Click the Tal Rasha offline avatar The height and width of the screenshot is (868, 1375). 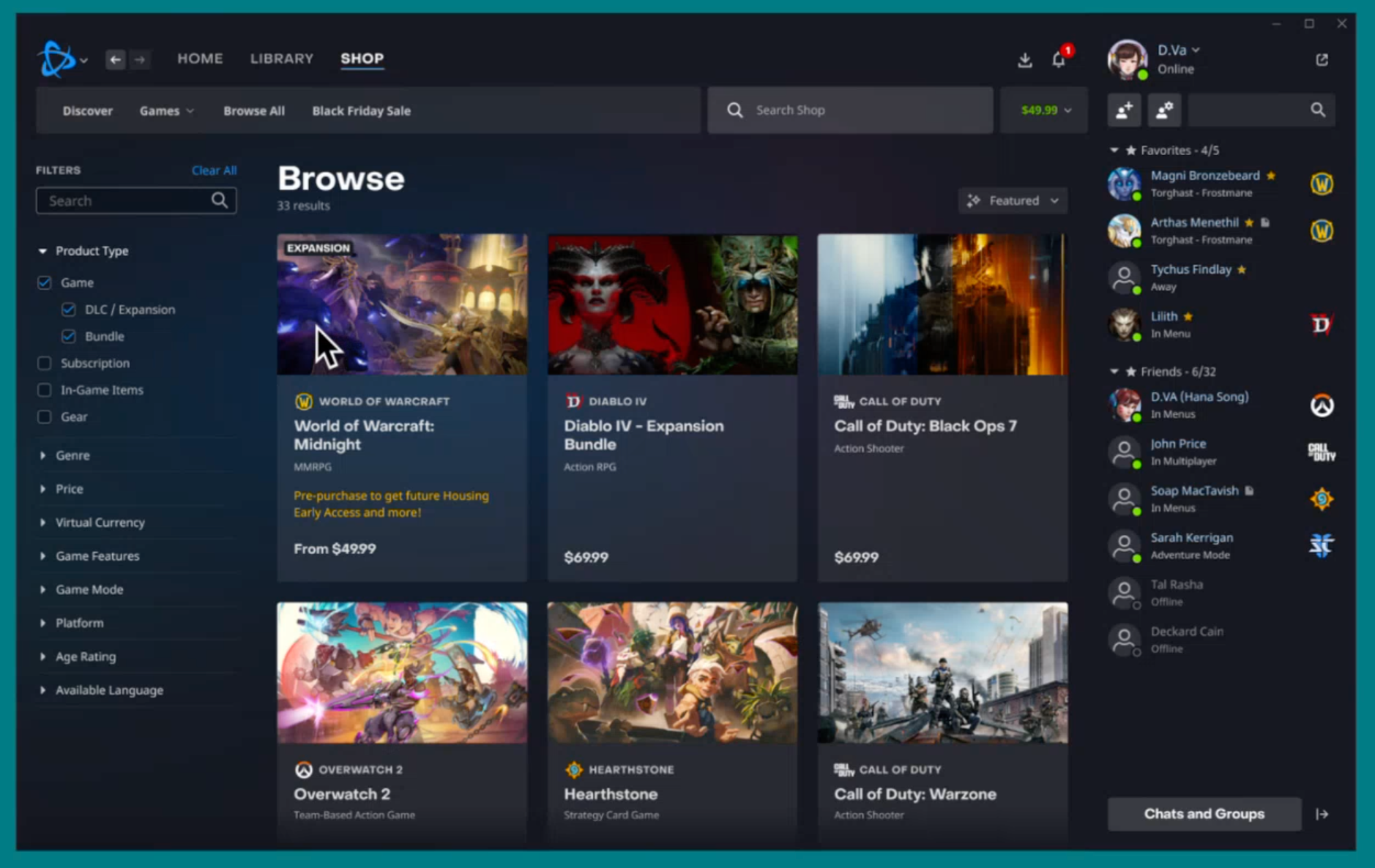[x=1124, y=593]
